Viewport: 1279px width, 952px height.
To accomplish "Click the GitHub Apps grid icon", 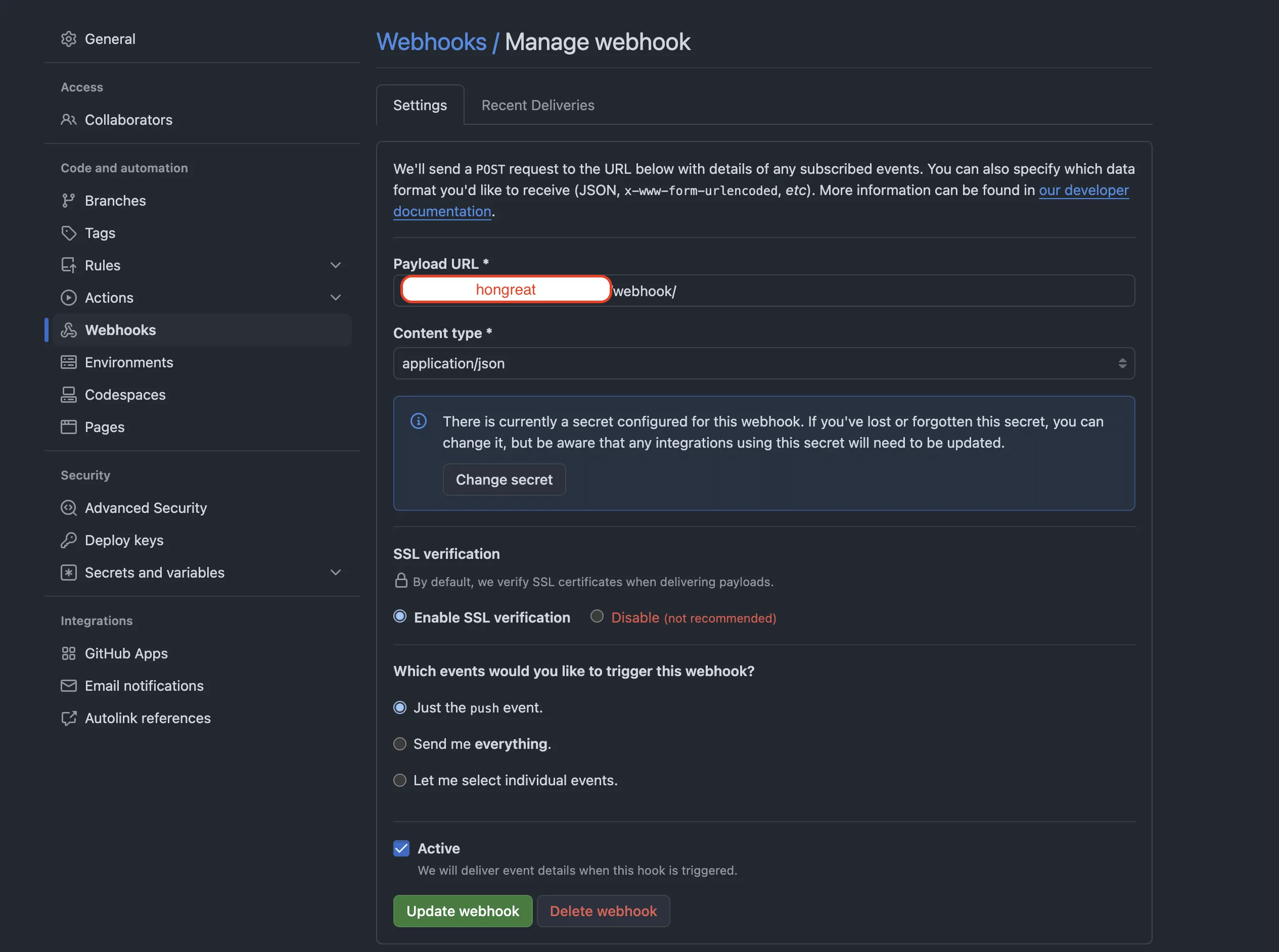I will tap(69, 653).
